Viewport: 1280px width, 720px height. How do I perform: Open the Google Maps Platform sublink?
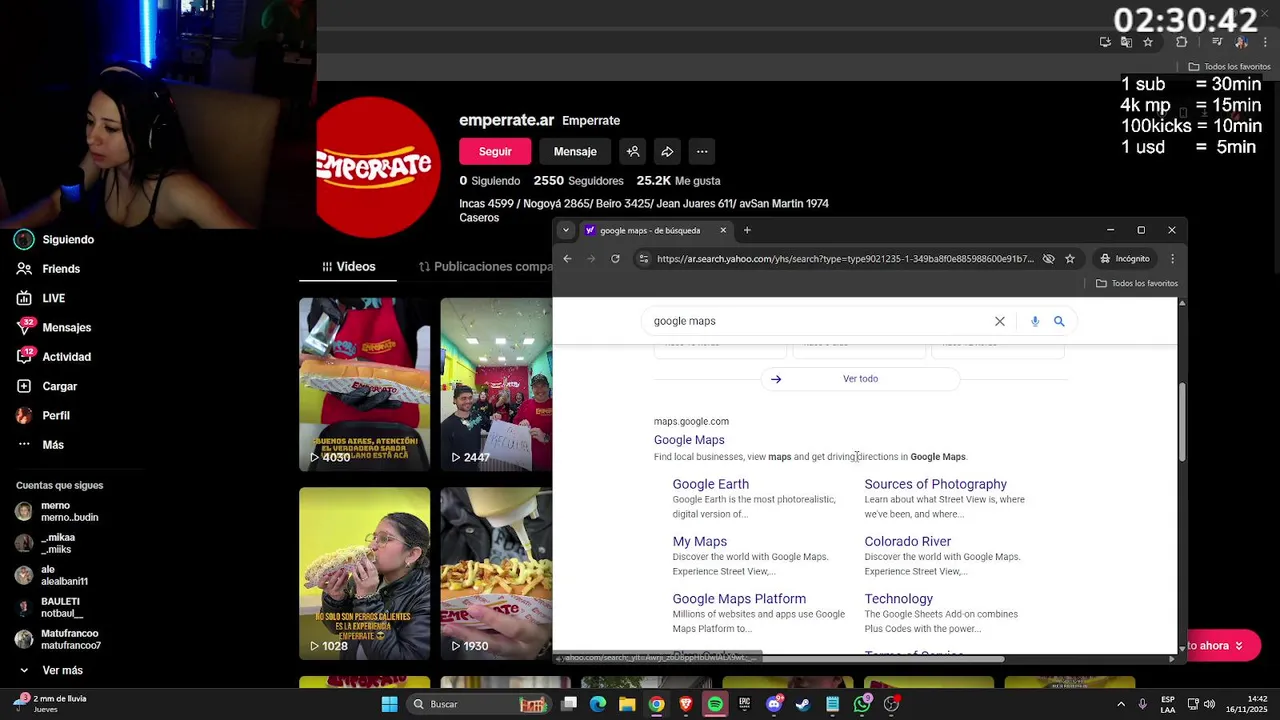tap(739, 599)
